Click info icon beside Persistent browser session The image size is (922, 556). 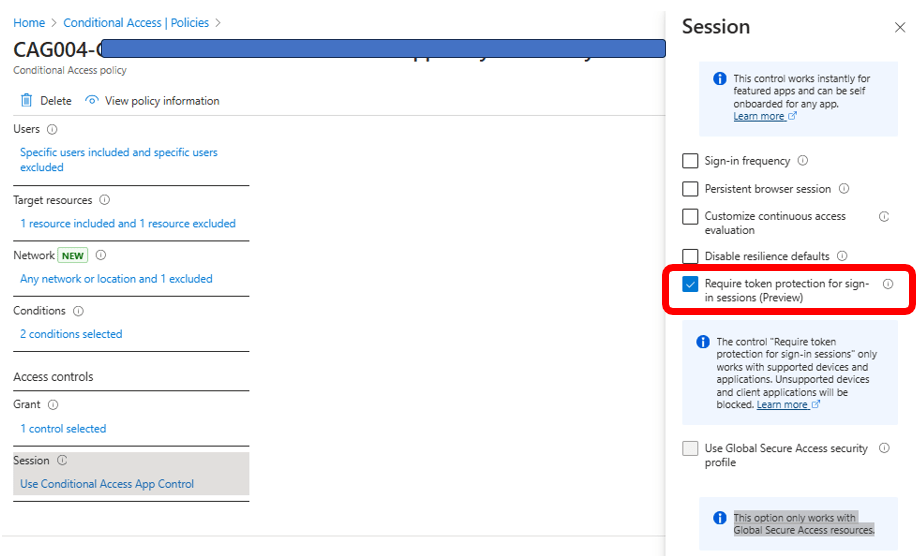point(844,189)
